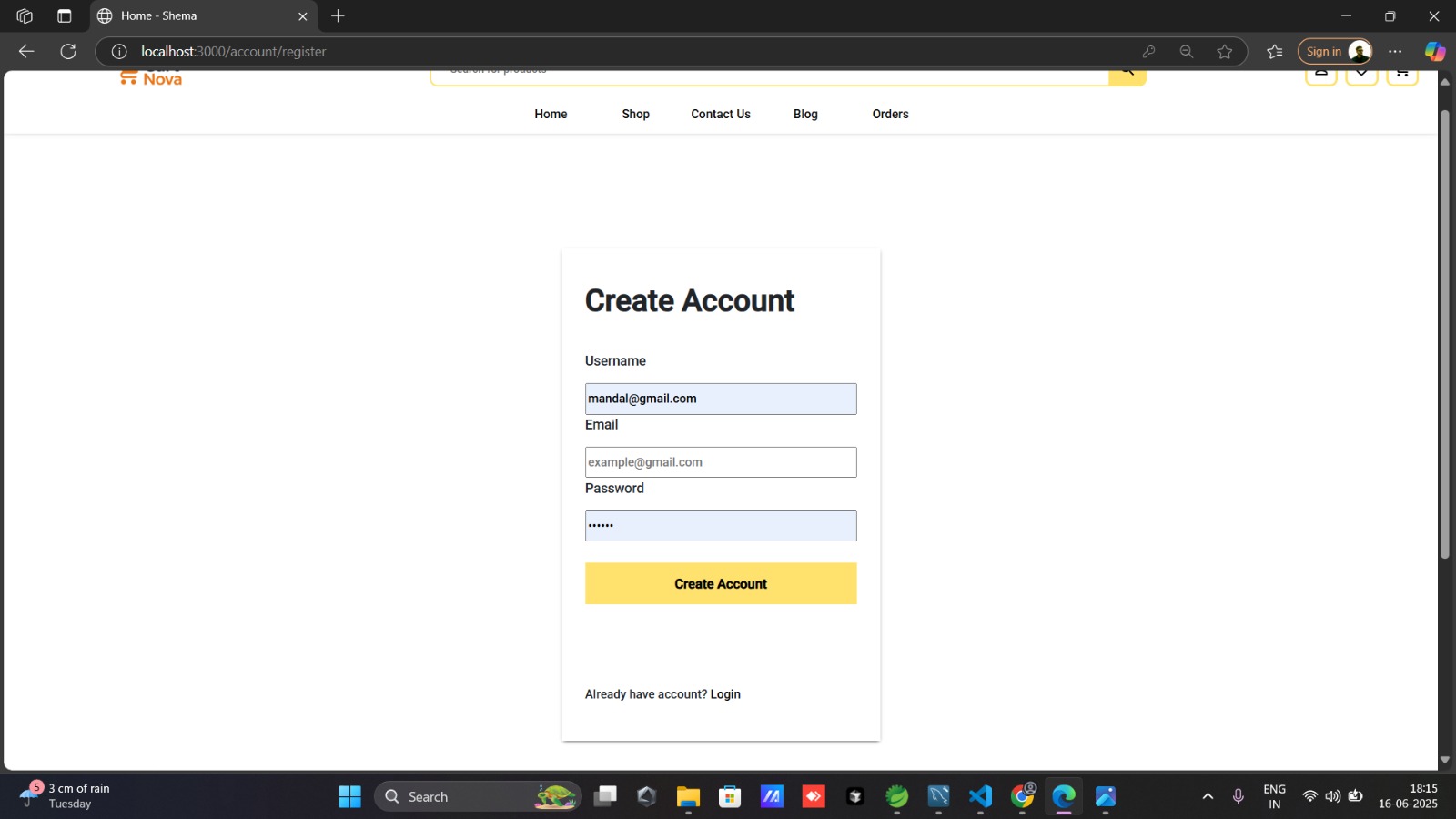
Task: Click the taskbar Search box
Action: (478, 797)
